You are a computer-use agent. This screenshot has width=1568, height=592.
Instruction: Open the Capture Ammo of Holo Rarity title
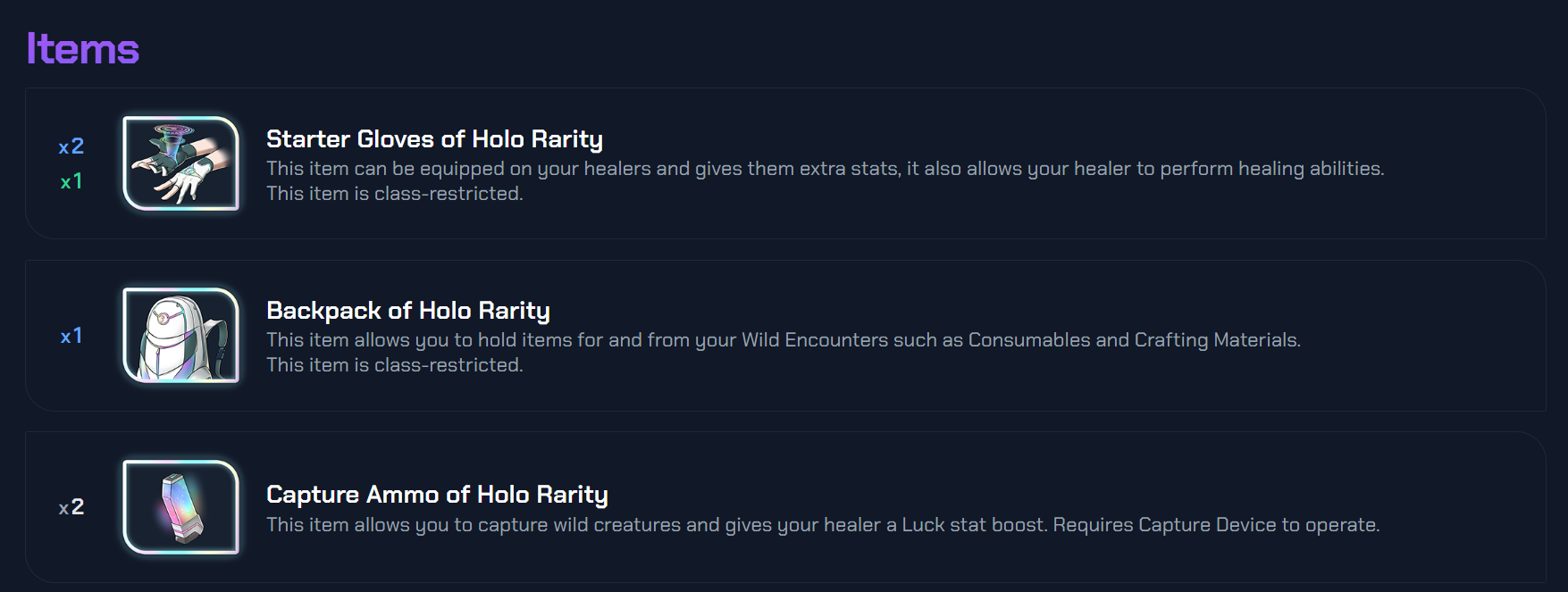[x=437, y=495]
